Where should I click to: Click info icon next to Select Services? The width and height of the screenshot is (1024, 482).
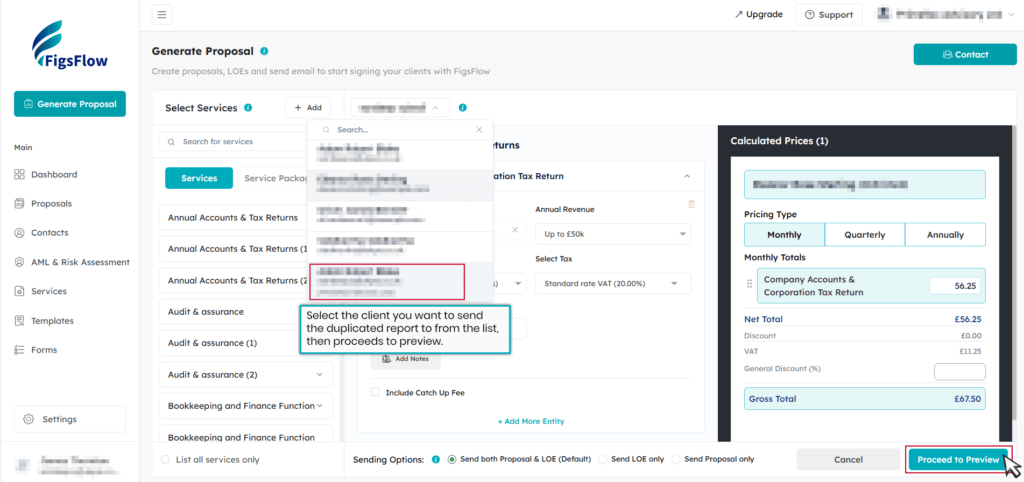pyautogui.click(x=248, y=108)
